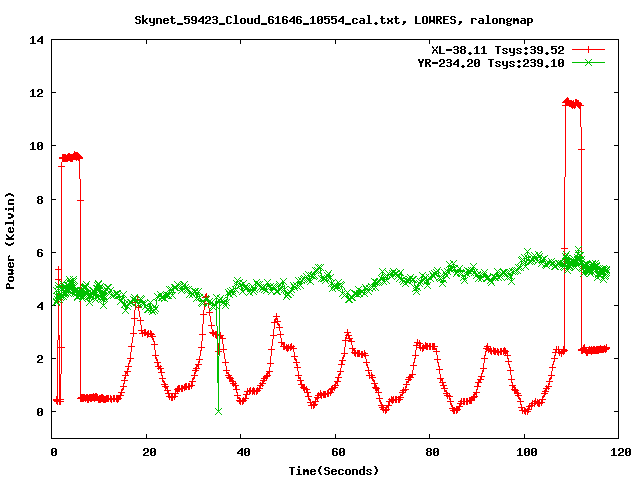This screenshot has width=640, height=480.
Task: Click the red calibration plateau near 11.6 Kelvin
Action: (573, 103)
